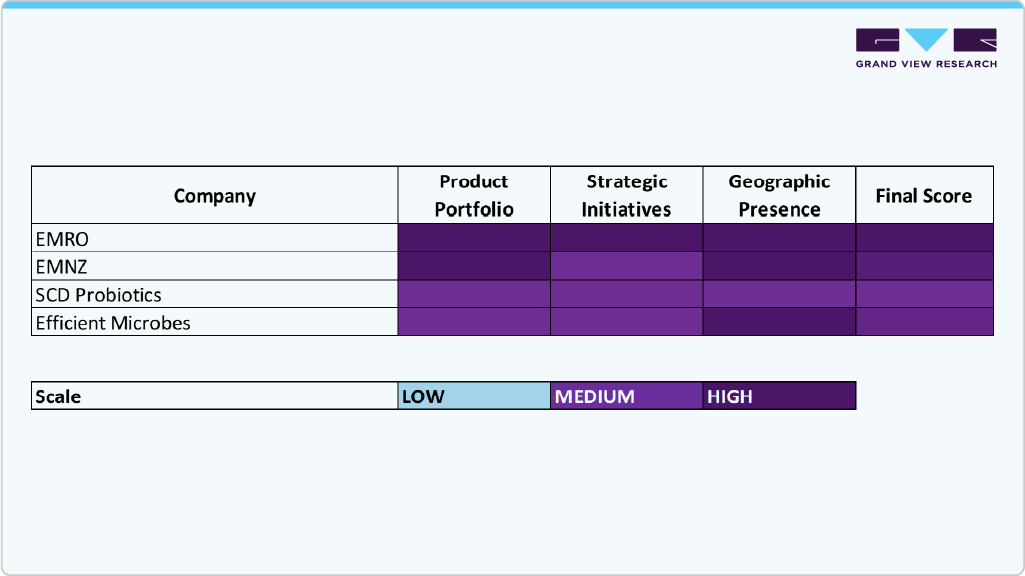Select the blue triangle in the GVR logo
Image resolution: width=1025 pixels, height=576 pixels.
(x=925, y=42)
